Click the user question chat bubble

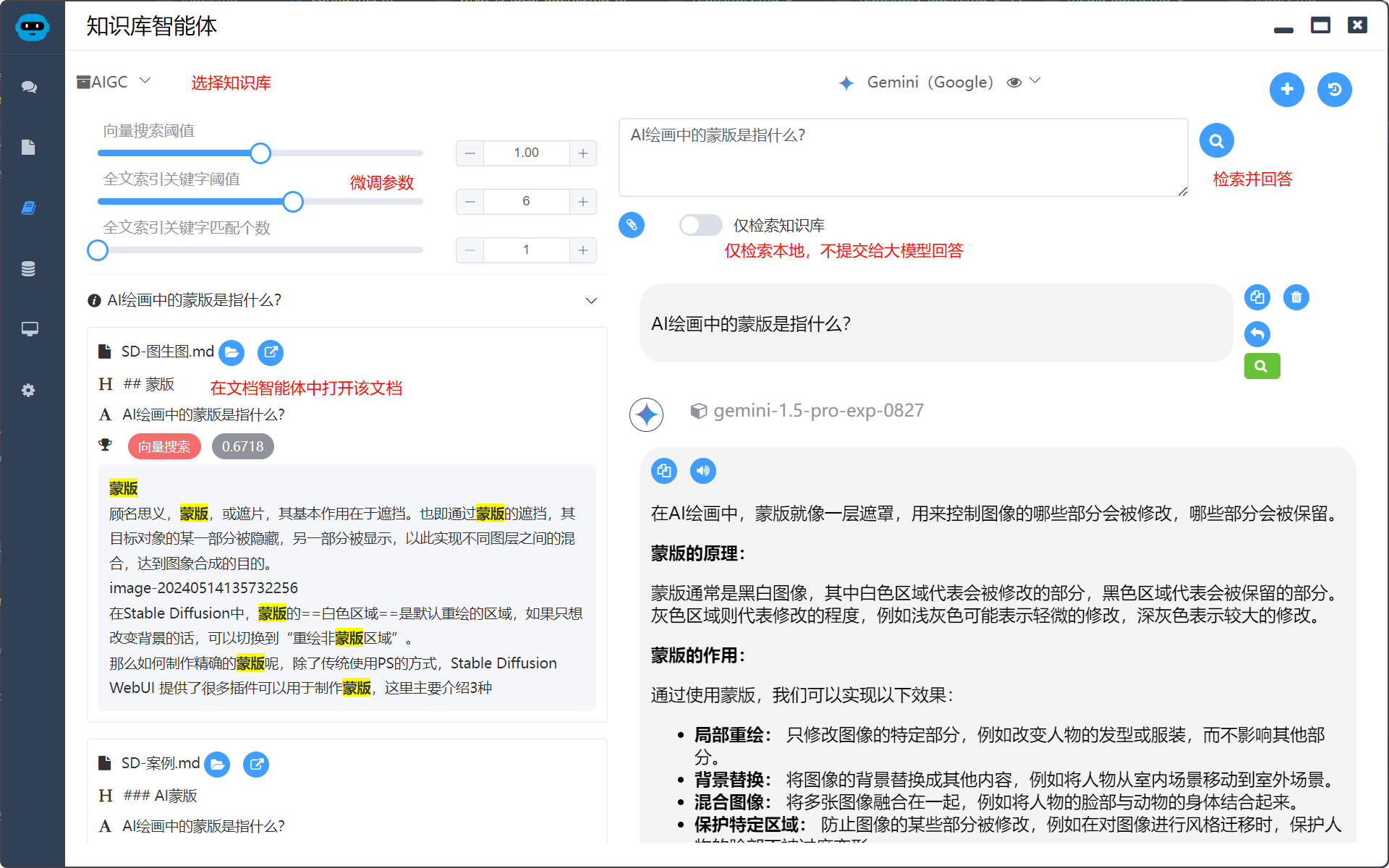click(x=936, y=323)
